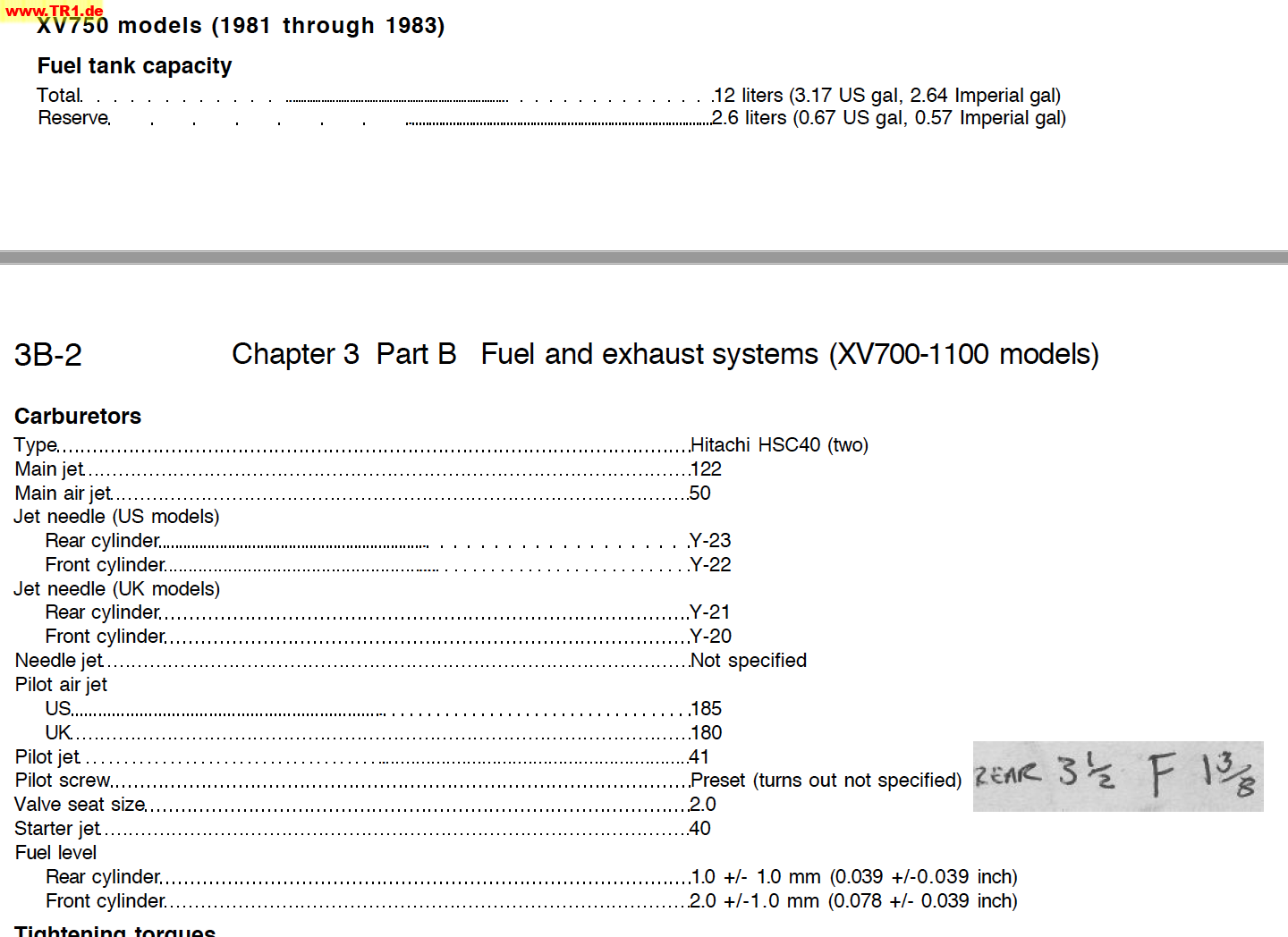This screenshot has width=1288, height=937.
Task: Click the 'Carburetors' section heading
Action: 78,417
